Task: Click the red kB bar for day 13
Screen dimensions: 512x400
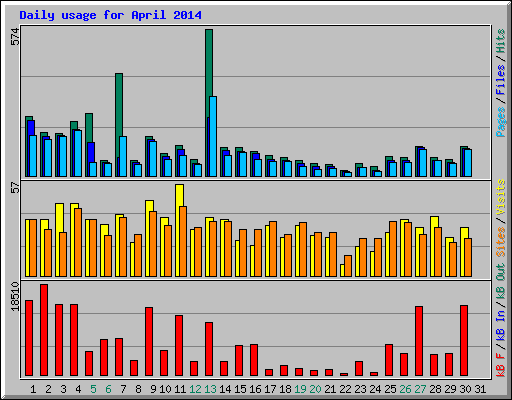Action: 209,349
